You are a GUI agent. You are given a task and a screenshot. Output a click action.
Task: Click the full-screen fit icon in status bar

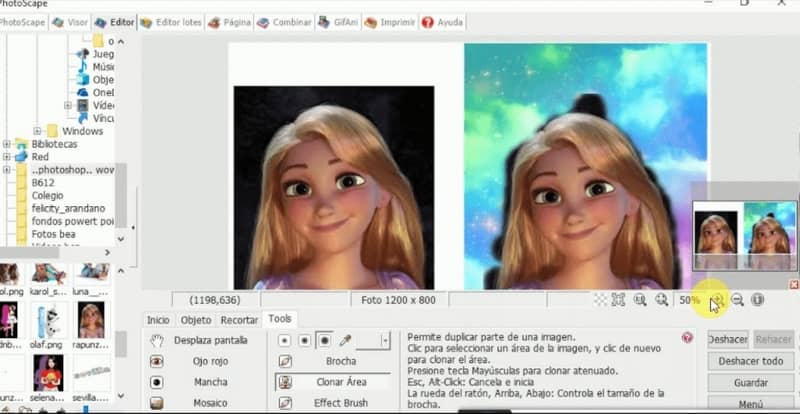click(618, 300)
